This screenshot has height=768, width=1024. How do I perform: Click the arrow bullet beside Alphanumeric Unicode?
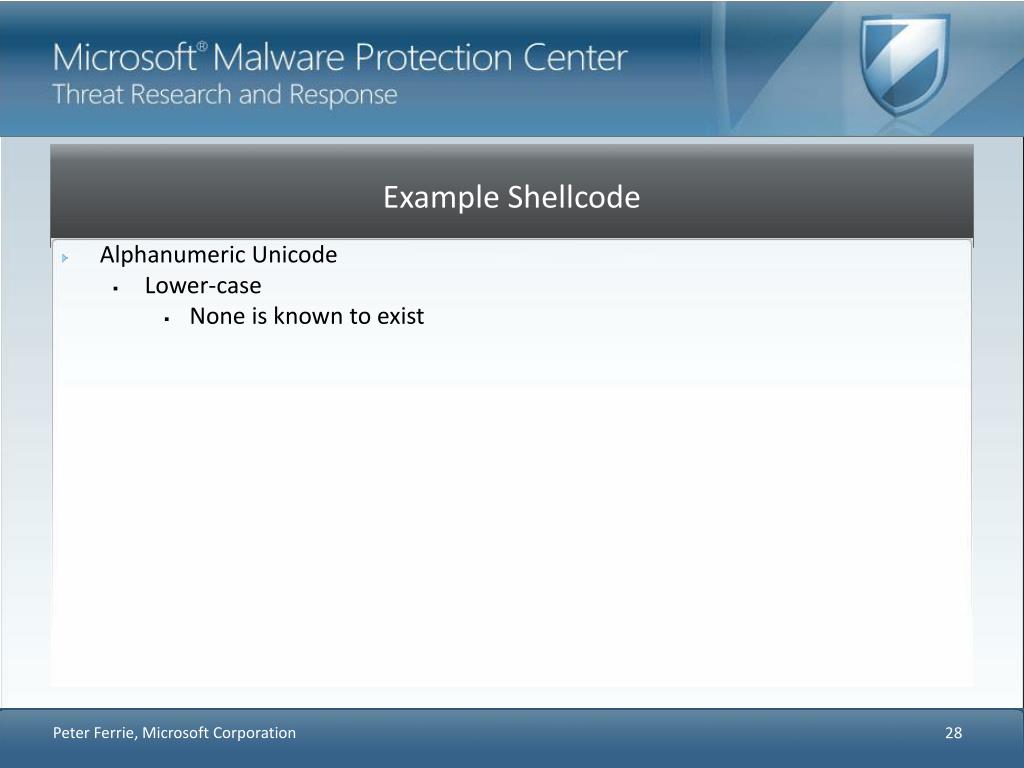point(65,258)
